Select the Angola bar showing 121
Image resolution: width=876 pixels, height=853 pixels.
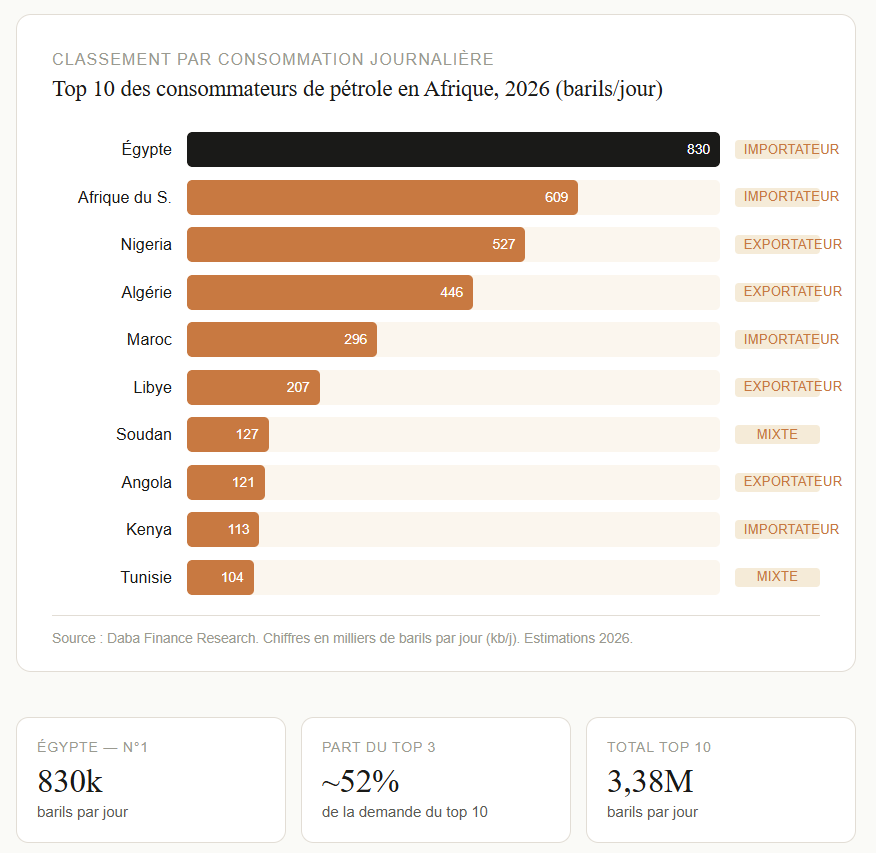pos(226,482)
